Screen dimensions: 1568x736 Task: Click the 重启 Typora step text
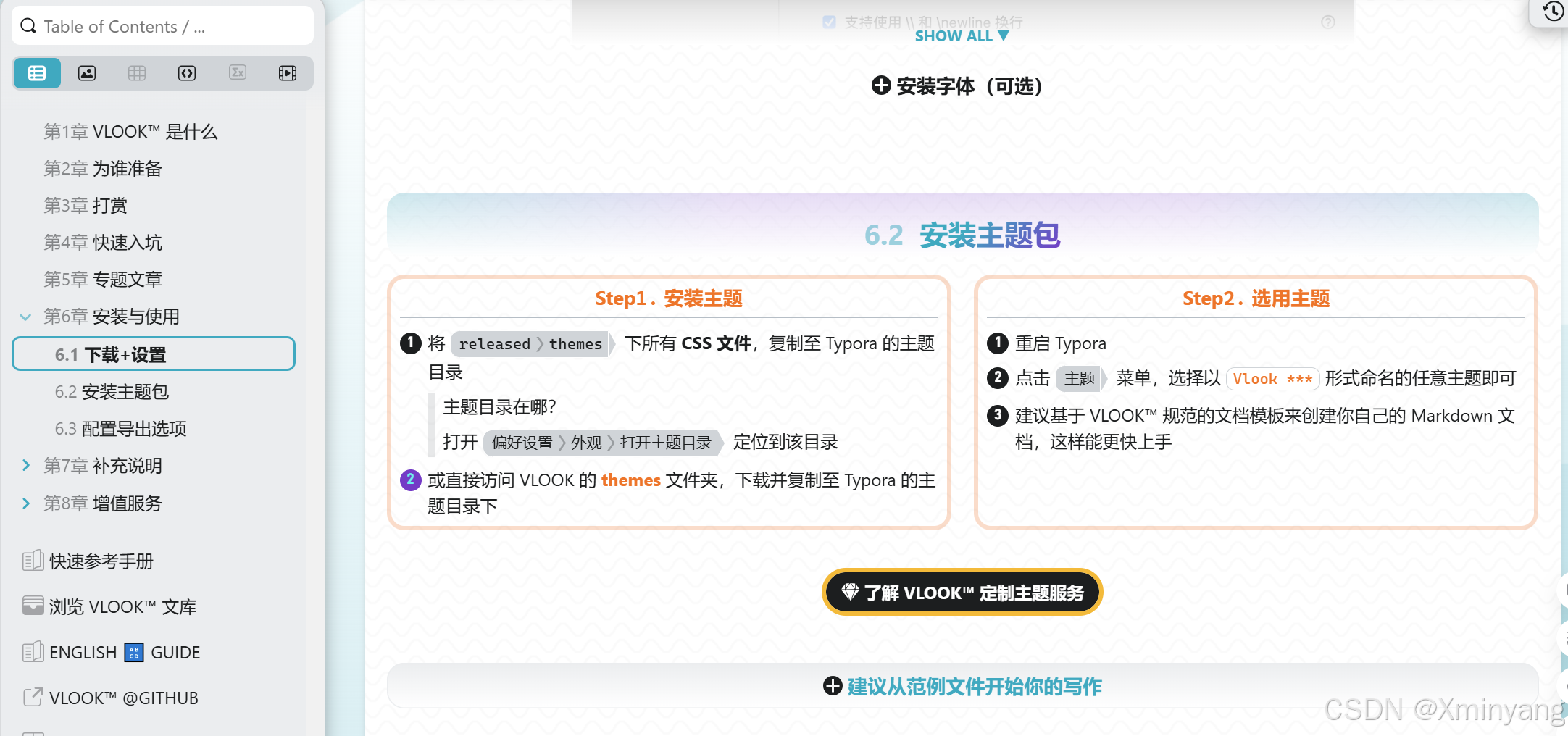[x=1061, y=343]
